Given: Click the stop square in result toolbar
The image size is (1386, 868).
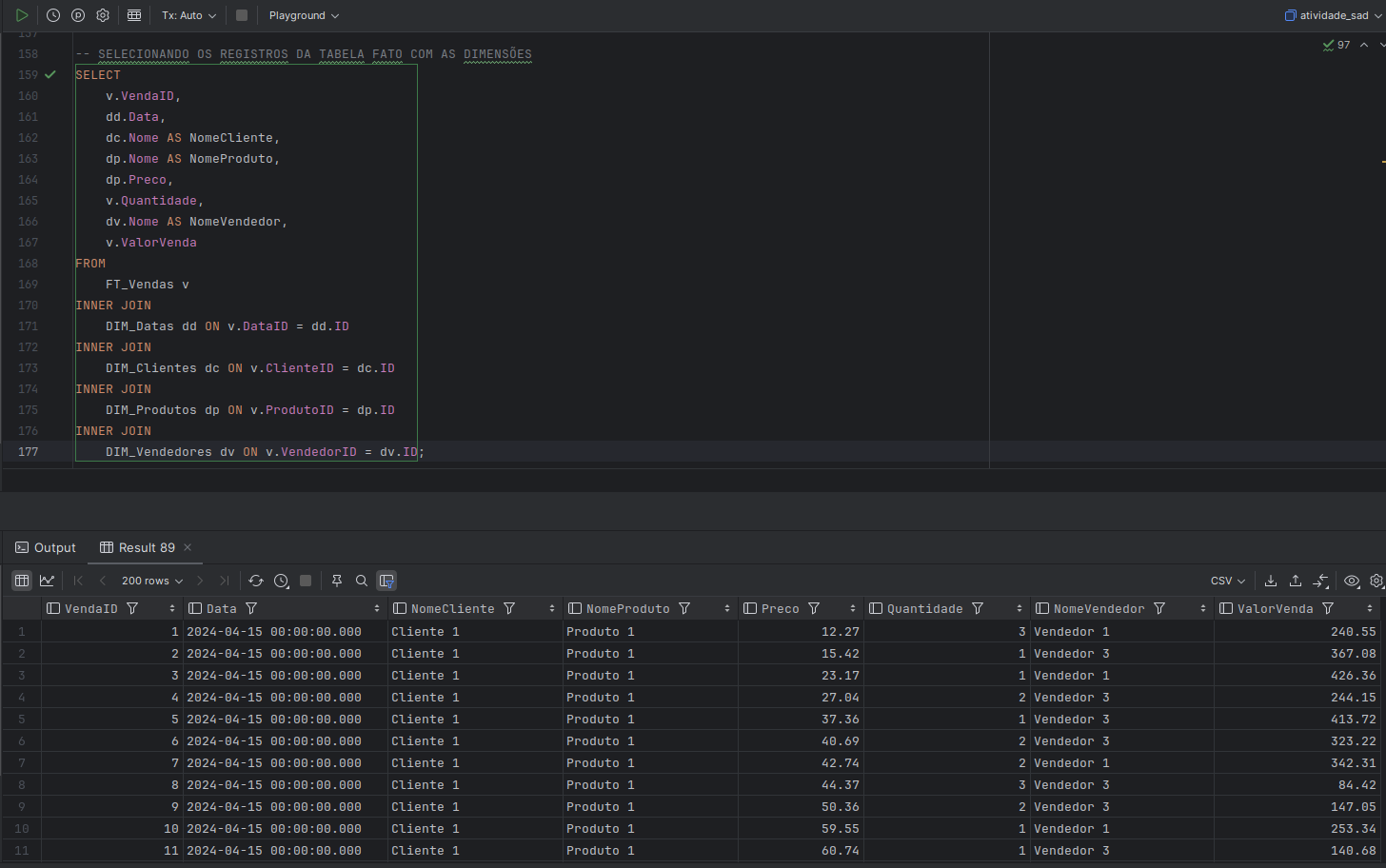Looking at the screenshot, I should [x=306, y=581].
